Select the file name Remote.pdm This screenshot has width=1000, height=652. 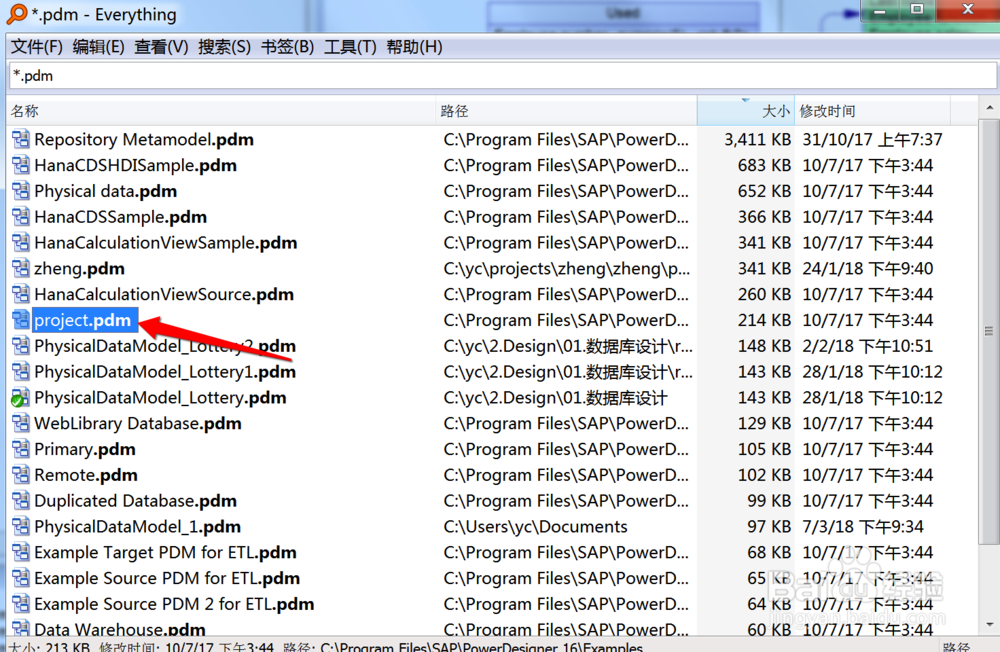[x=86, y=475]
